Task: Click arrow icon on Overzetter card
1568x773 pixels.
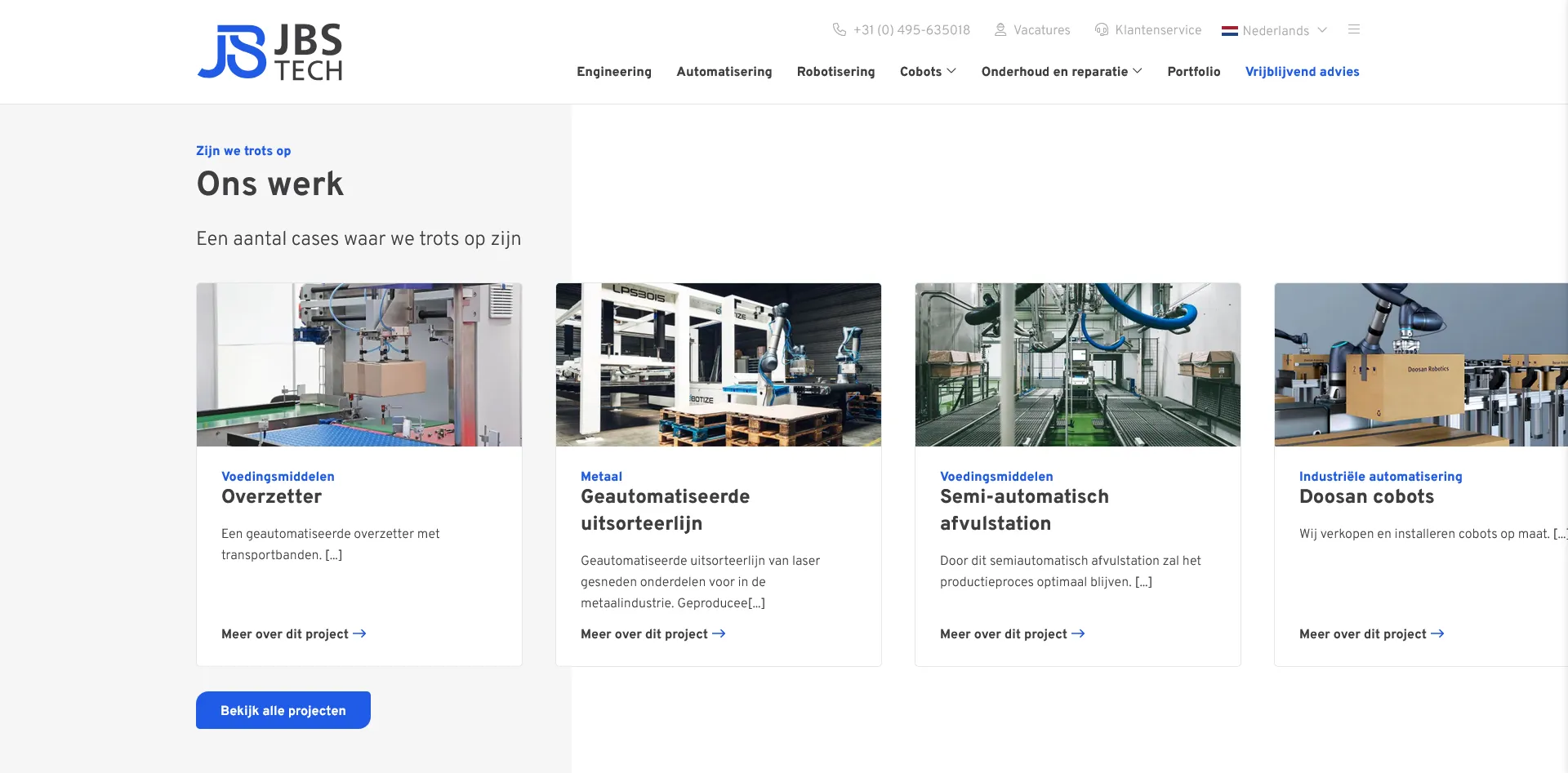Action: click(x=359, y=633)
